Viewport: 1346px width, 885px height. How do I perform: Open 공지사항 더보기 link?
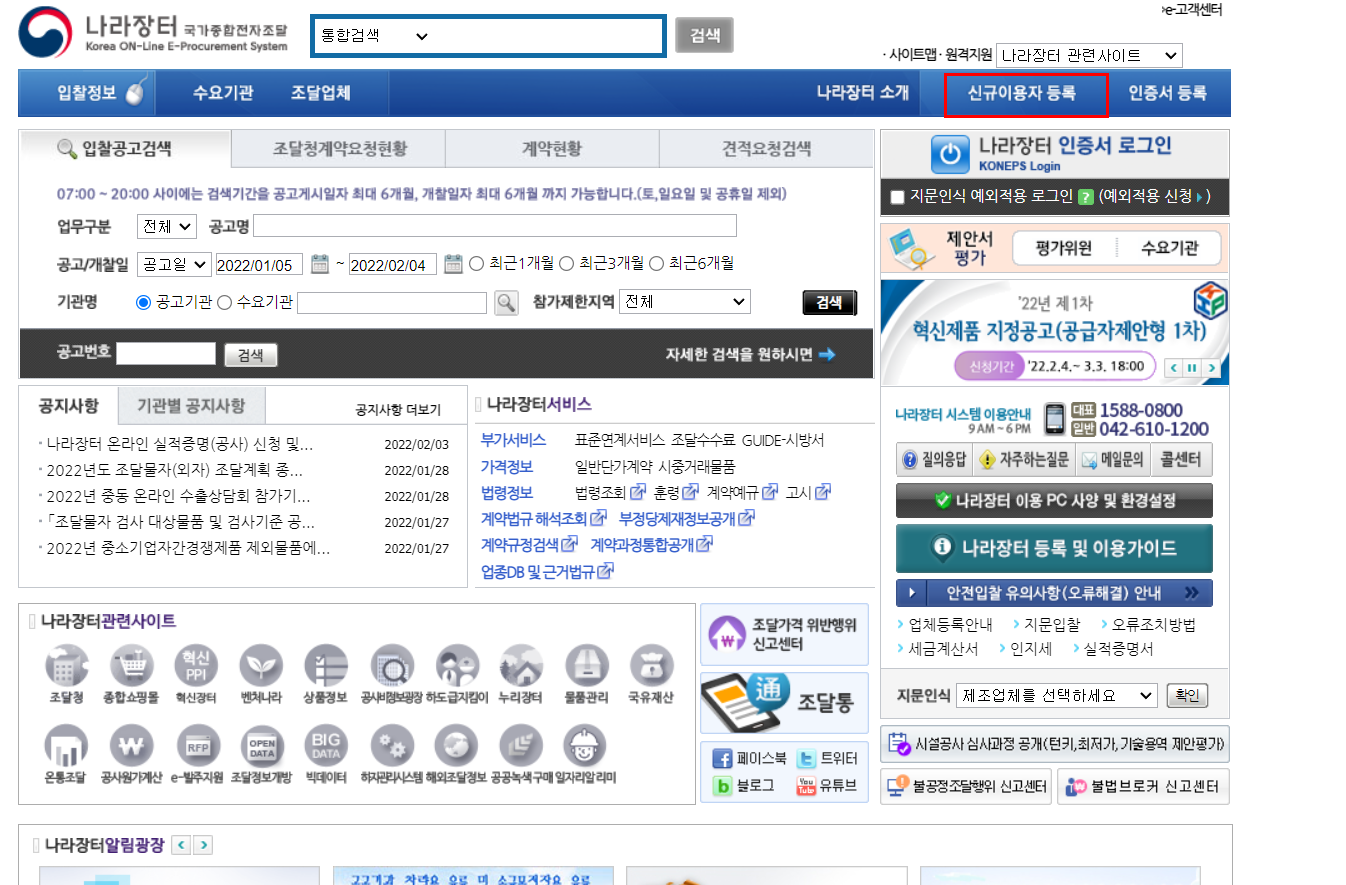pos(398,410)
